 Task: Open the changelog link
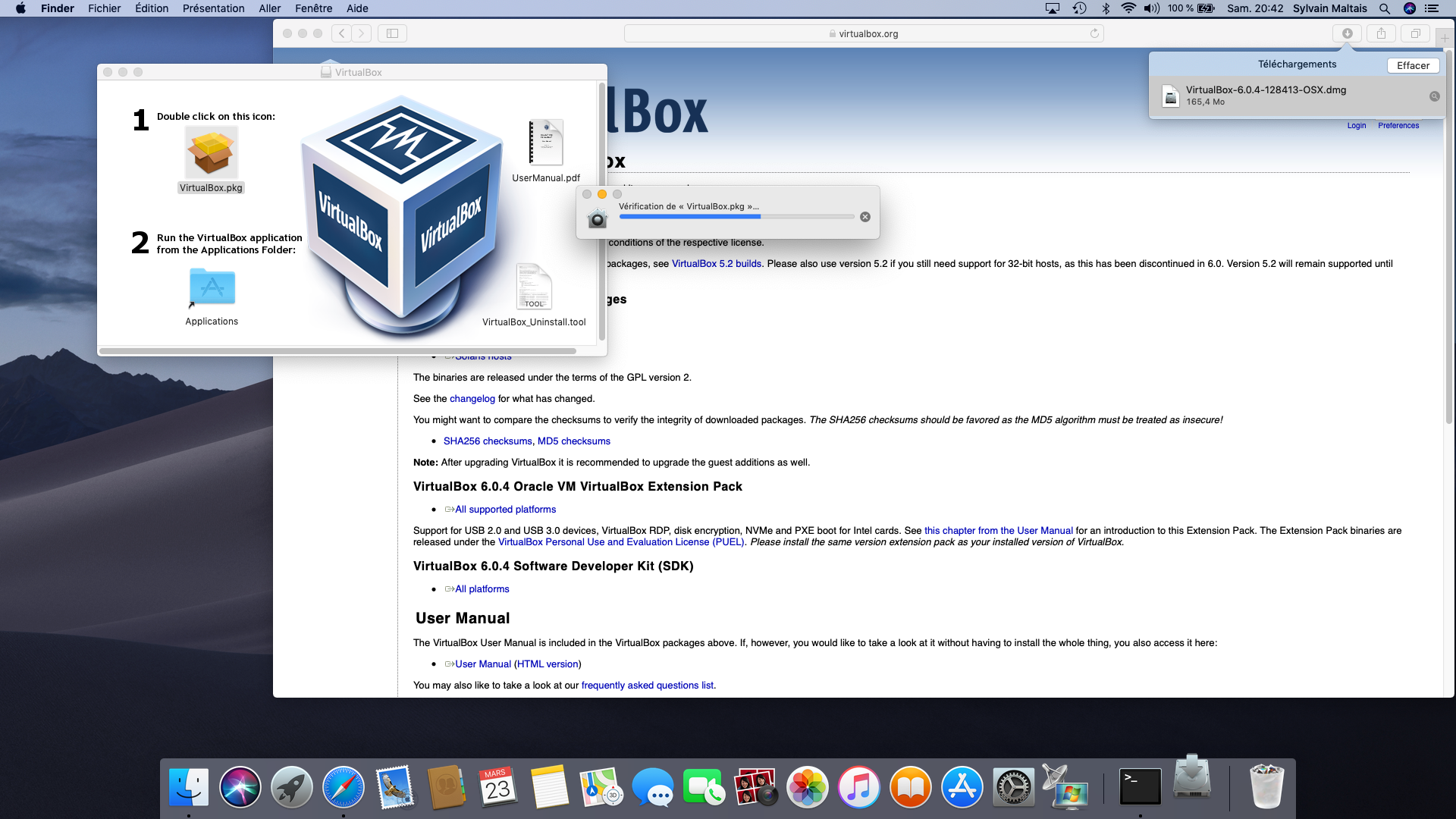tap(472, 398)
